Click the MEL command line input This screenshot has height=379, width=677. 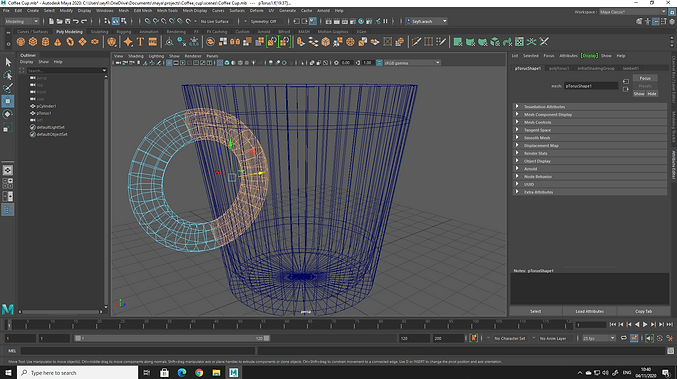[138, 351]
